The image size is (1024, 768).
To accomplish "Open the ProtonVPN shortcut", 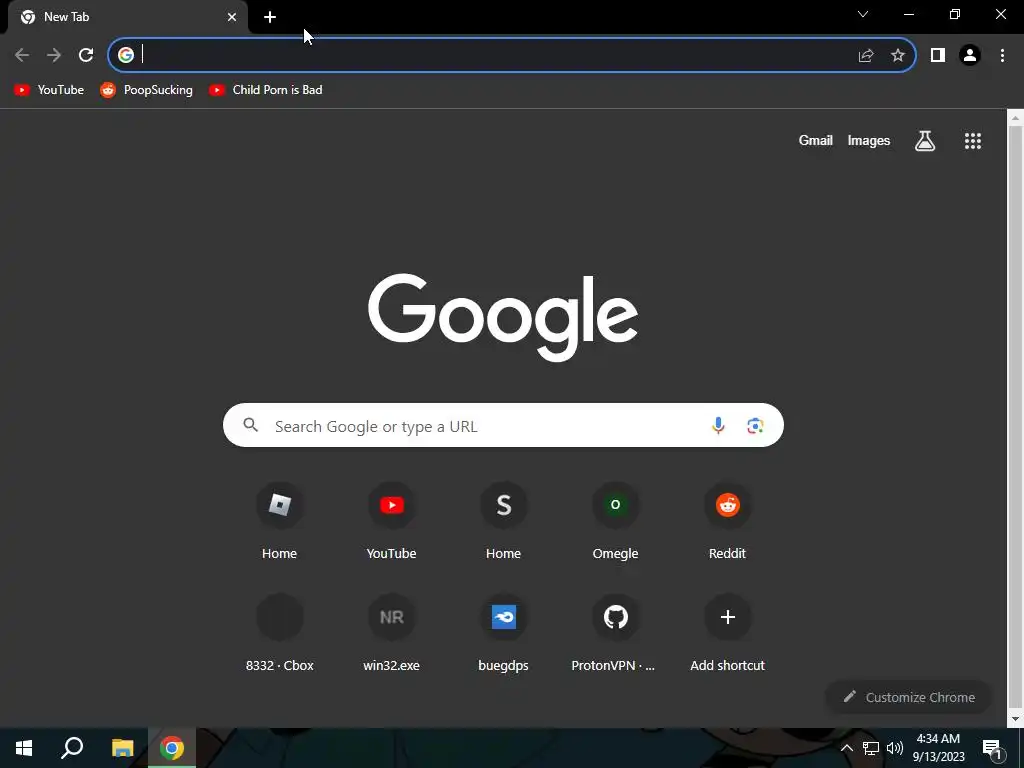I will coord(615,633).
